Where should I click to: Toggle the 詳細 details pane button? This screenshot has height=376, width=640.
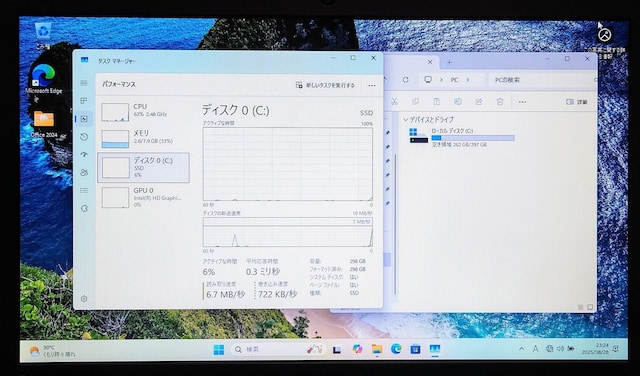click(577, 102)
